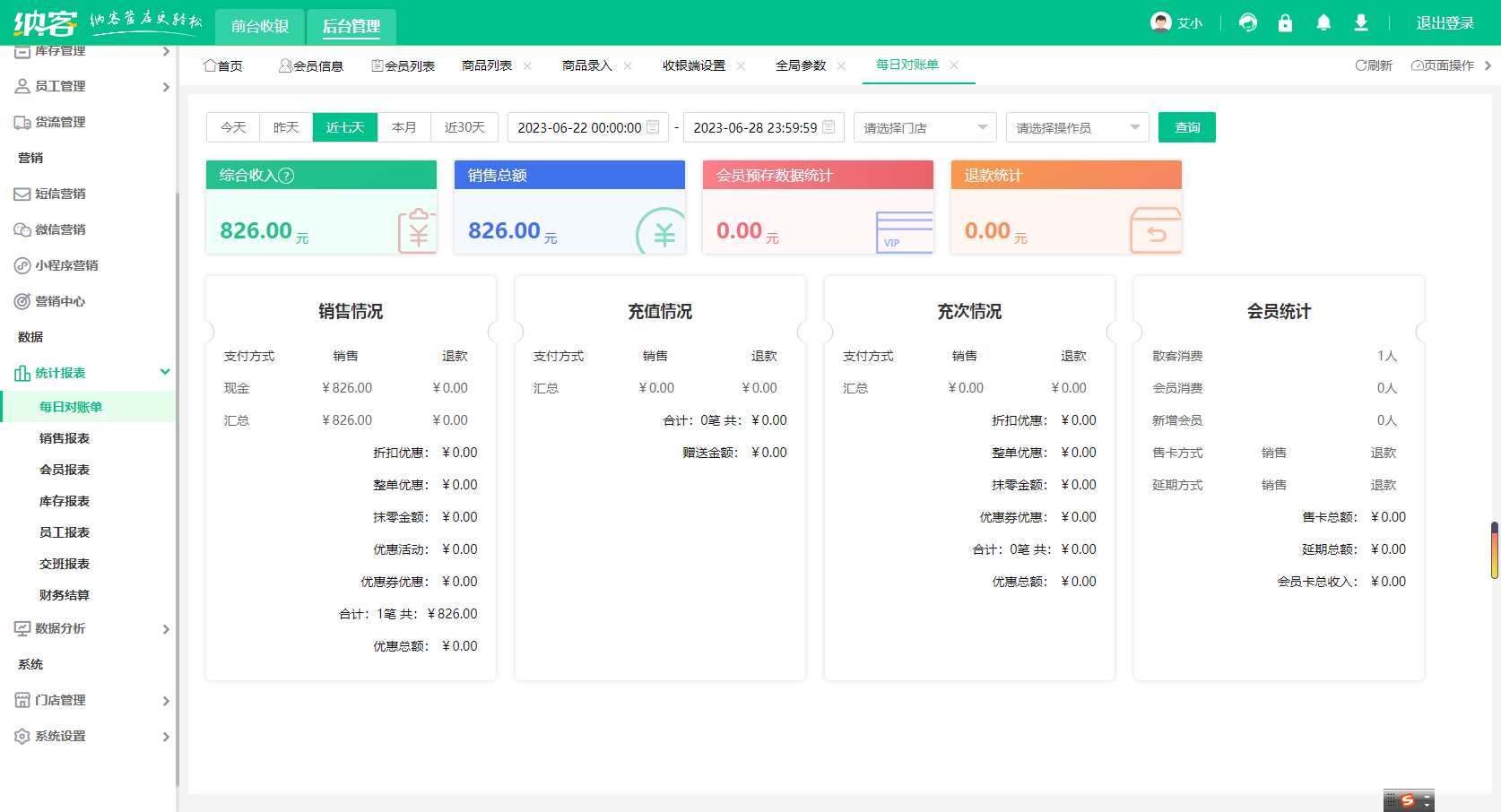Click the 刷新 refresh icon
Screen dimensions: 1501x812
click(1361, 65)
